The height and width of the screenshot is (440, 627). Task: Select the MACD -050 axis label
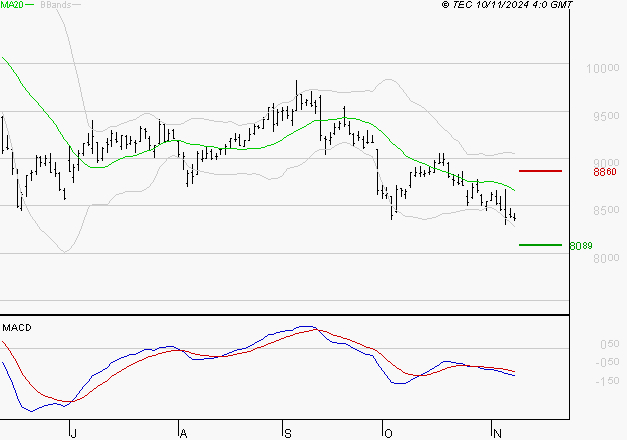pyautogui.click(x=607, y=362)
